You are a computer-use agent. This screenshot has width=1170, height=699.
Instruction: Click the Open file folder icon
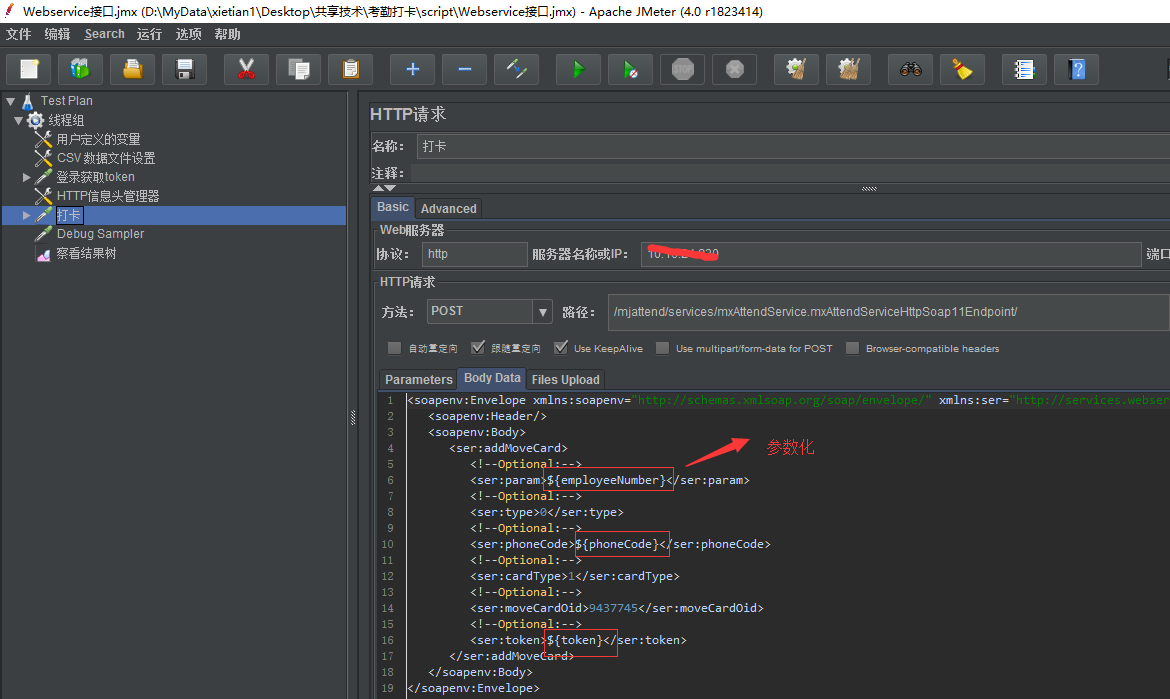132,69
